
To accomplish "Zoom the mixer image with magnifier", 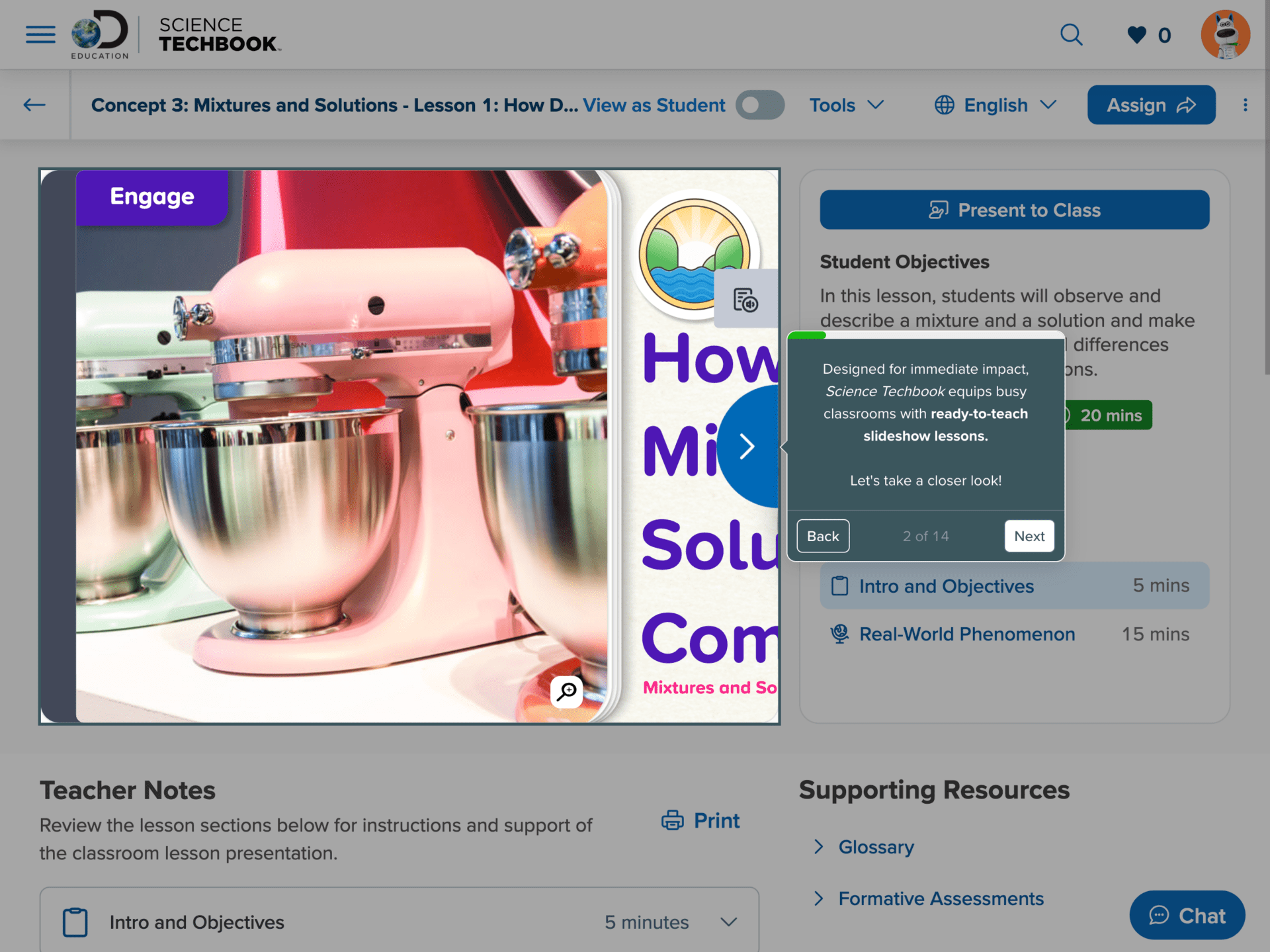I will [x=567, y=691].
